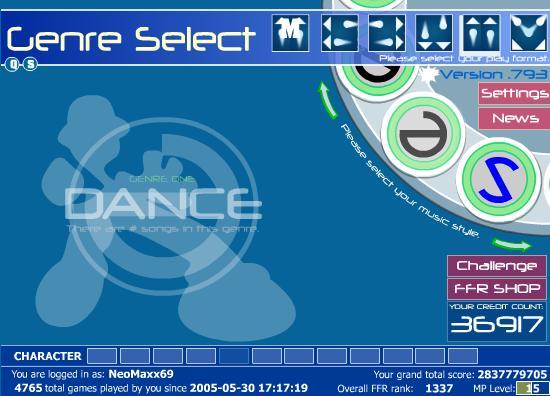
Task: Click the darker fifth CHARACTER slot
Action: [x=234, y=356]
